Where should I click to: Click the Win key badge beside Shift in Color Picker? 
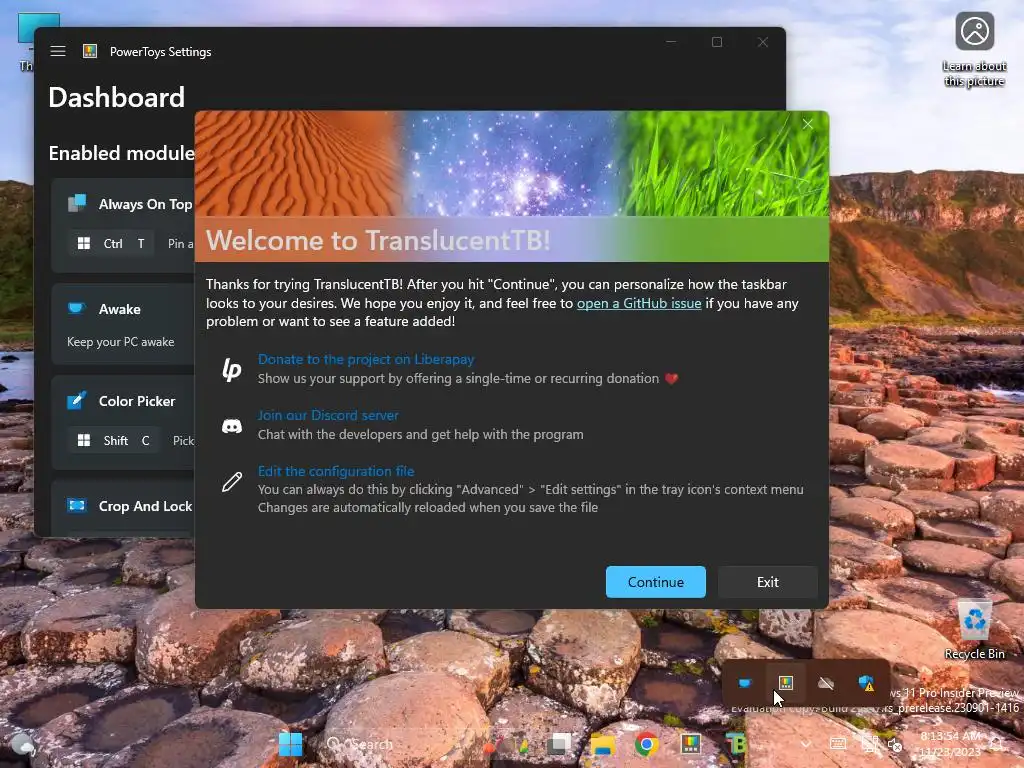(x=84, y=441)
